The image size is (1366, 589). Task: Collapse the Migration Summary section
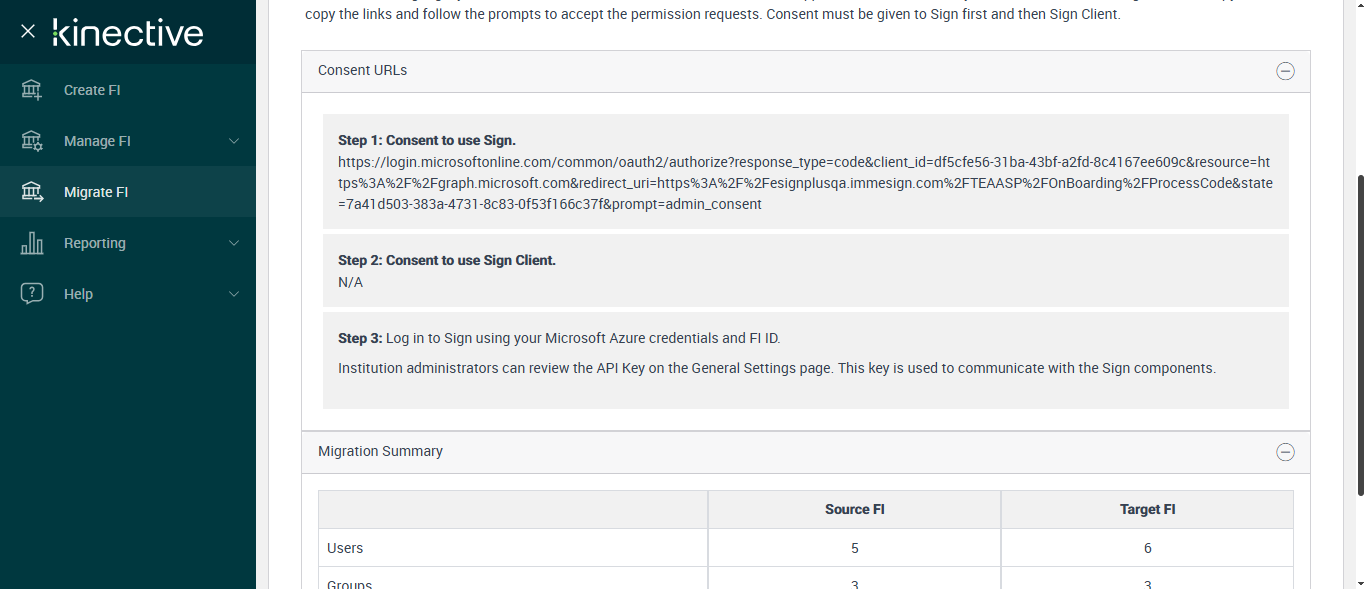[1285, 452]
